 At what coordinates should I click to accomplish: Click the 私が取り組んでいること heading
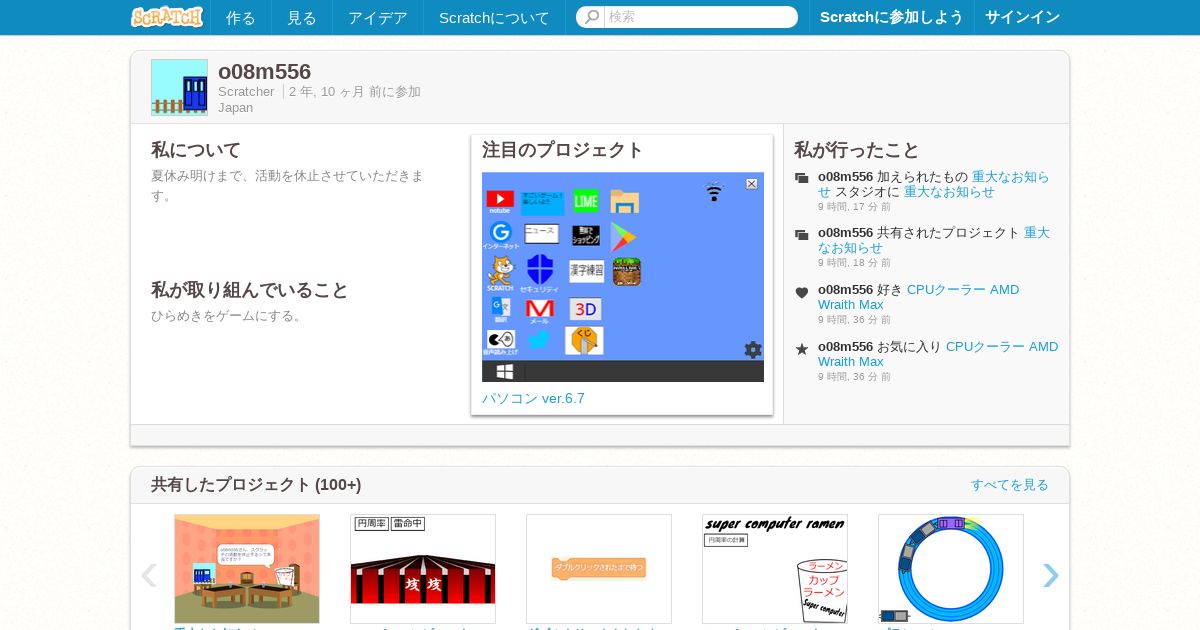coord(250,290)
